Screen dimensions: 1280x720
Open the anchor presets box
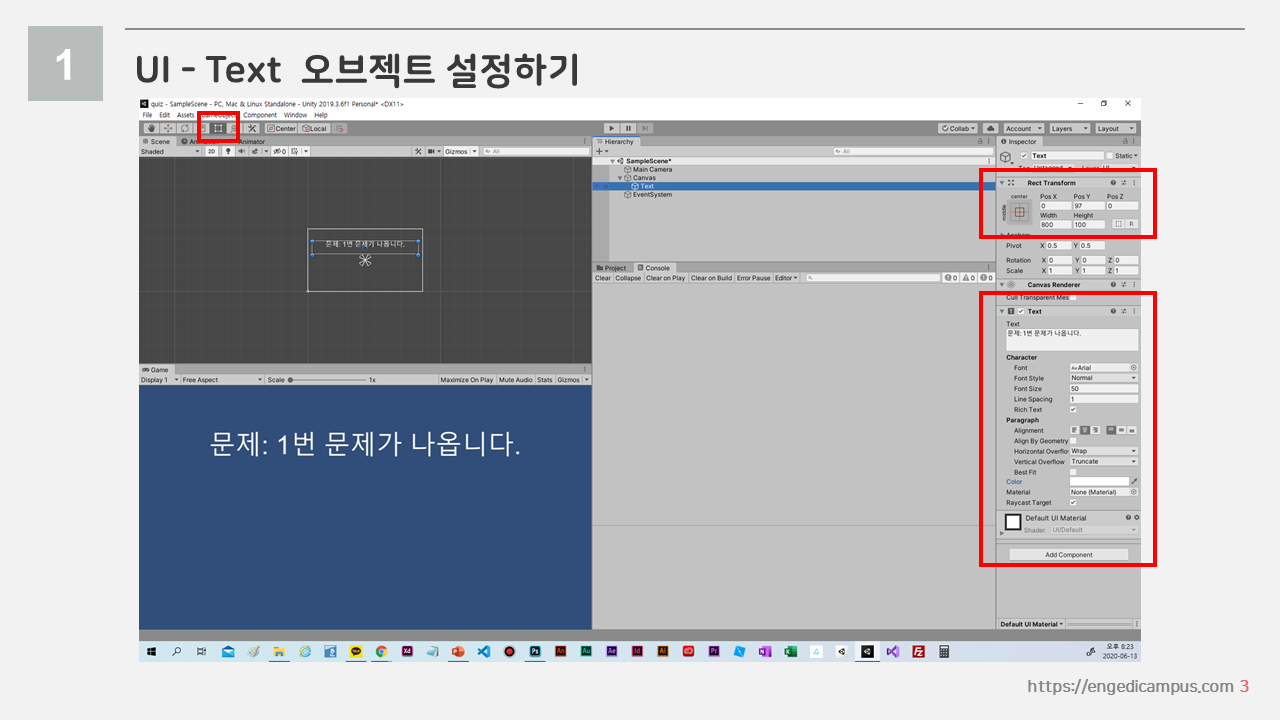tap(1020, 212)
